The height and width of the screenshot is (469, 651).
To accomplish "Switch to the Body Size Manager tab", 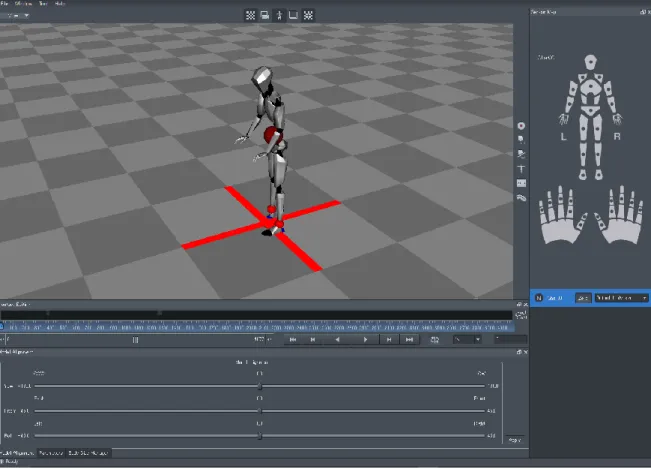I will pyautogui.click(x=88, y=453).
